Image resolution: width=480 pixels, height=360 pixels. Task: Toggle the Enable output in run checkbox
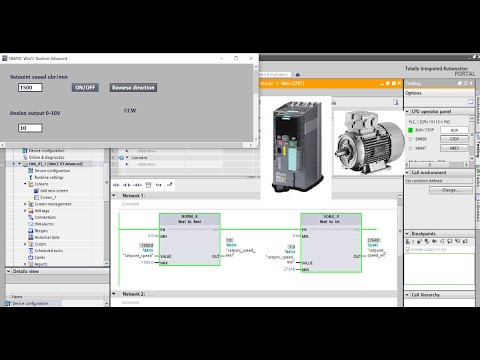point(408,249)
